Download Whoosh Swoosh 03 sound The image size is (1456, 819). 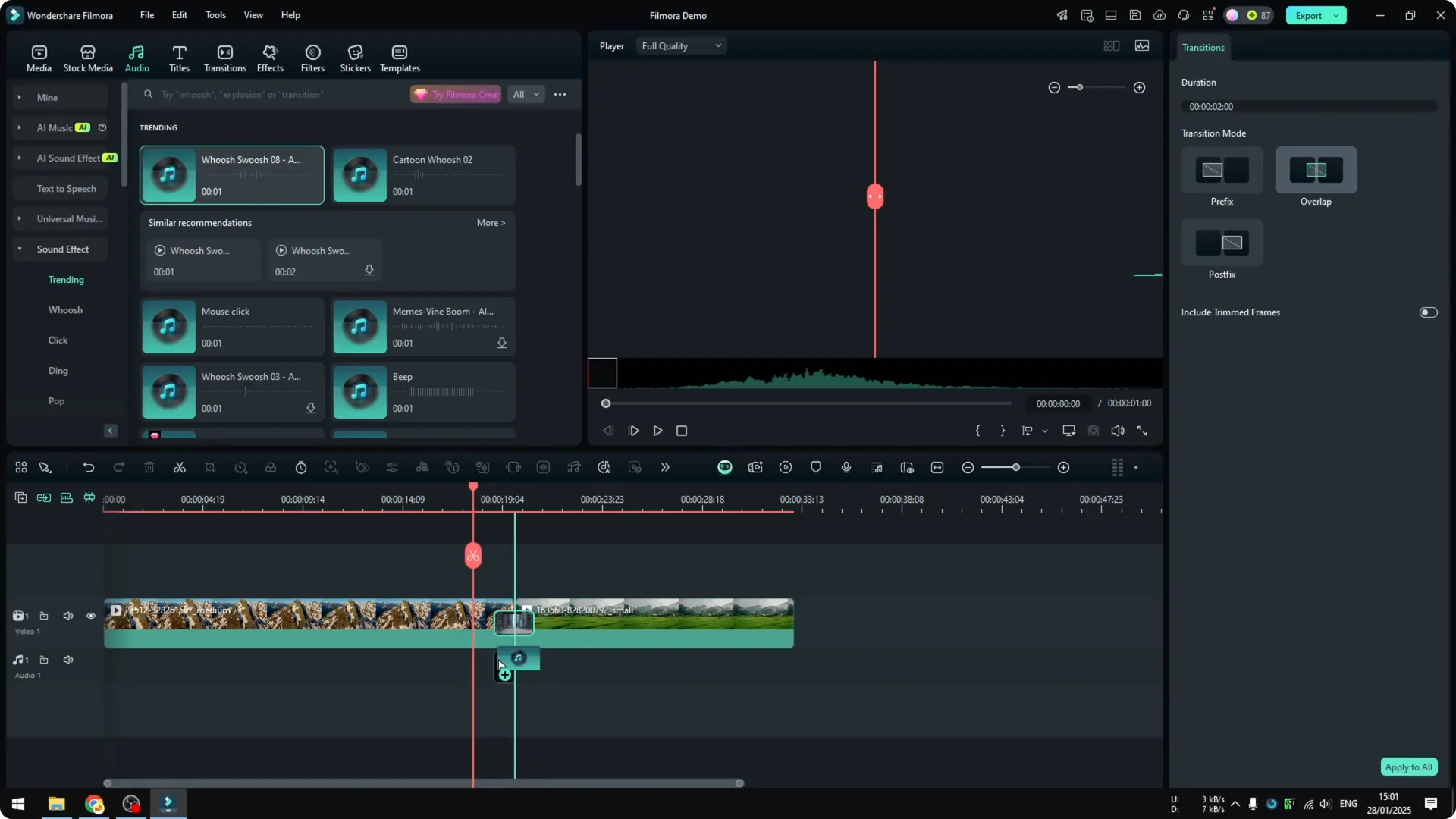310,409
